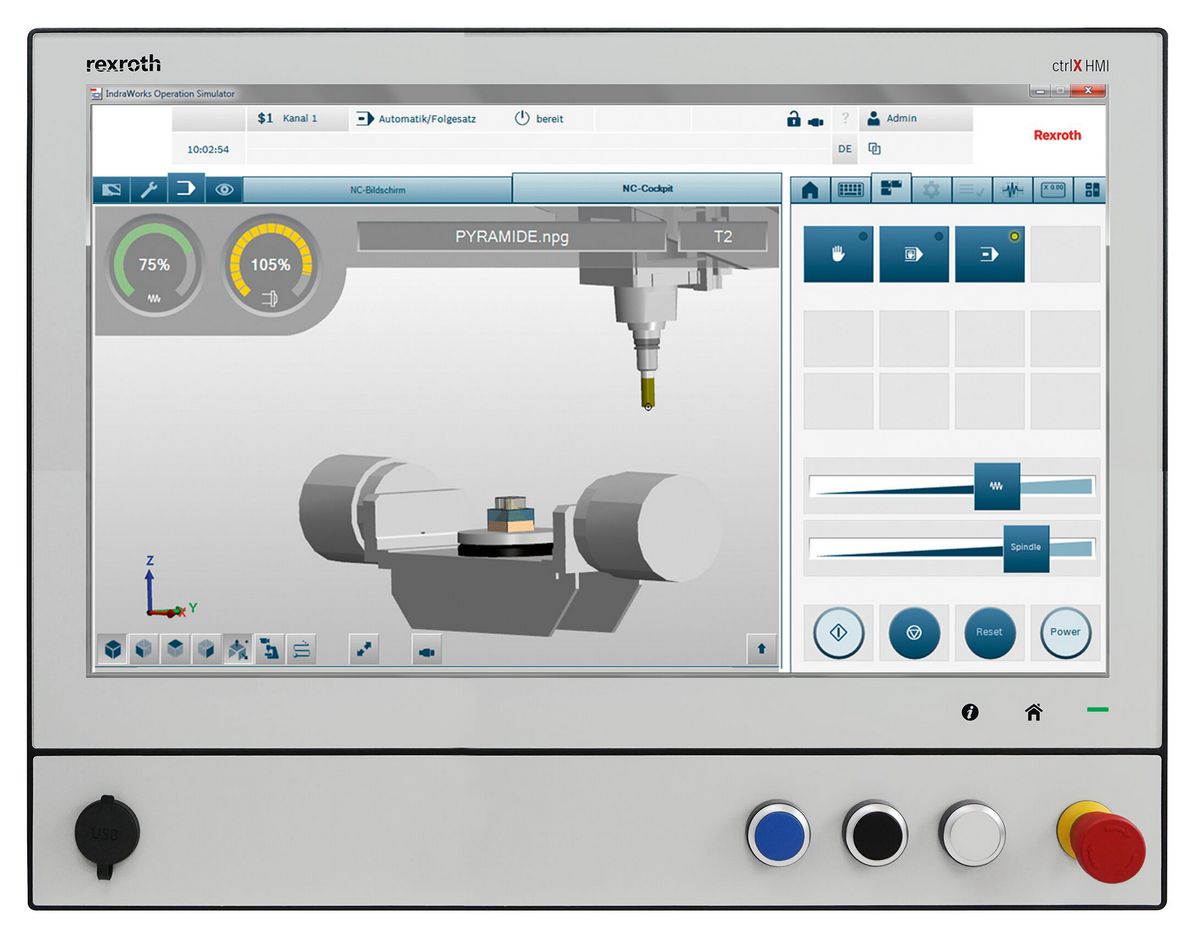Click the fit-to-view expand arrows icon

(364, 650)
